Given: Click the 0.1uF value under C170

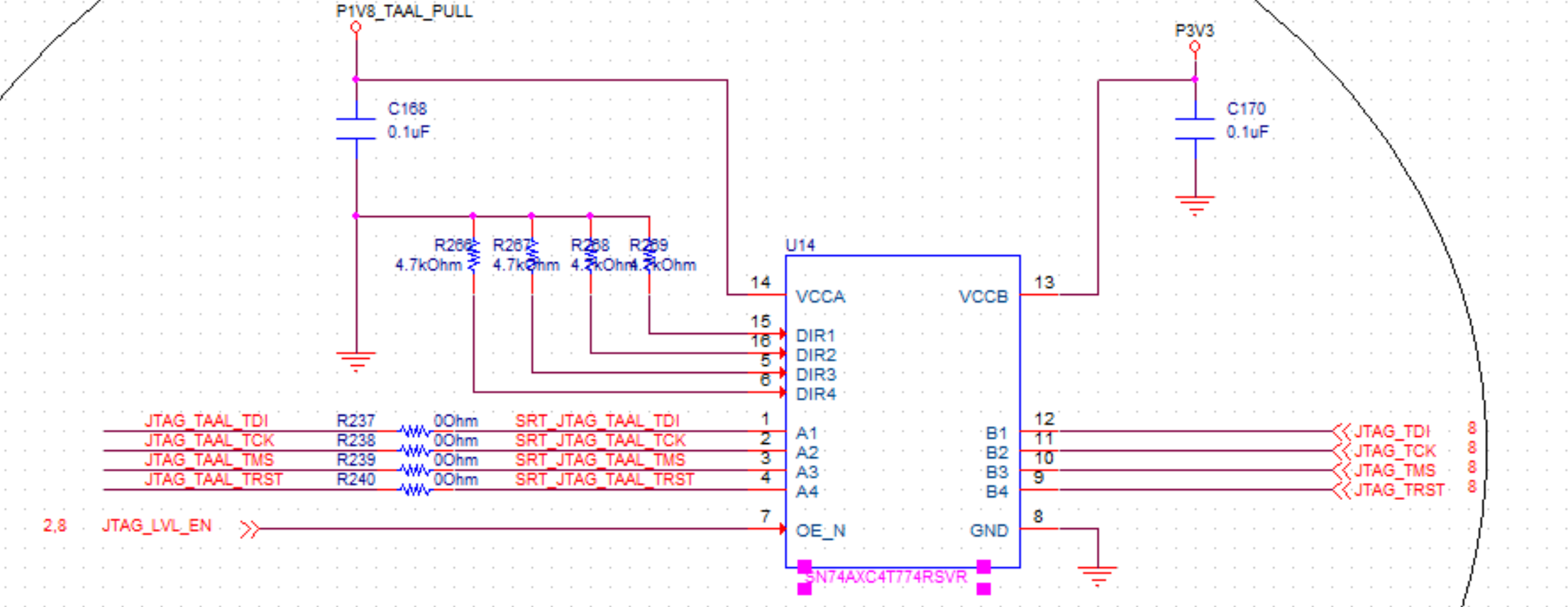Looking at the screenshot, I should pyautogui.click(x=1248, y=132).
